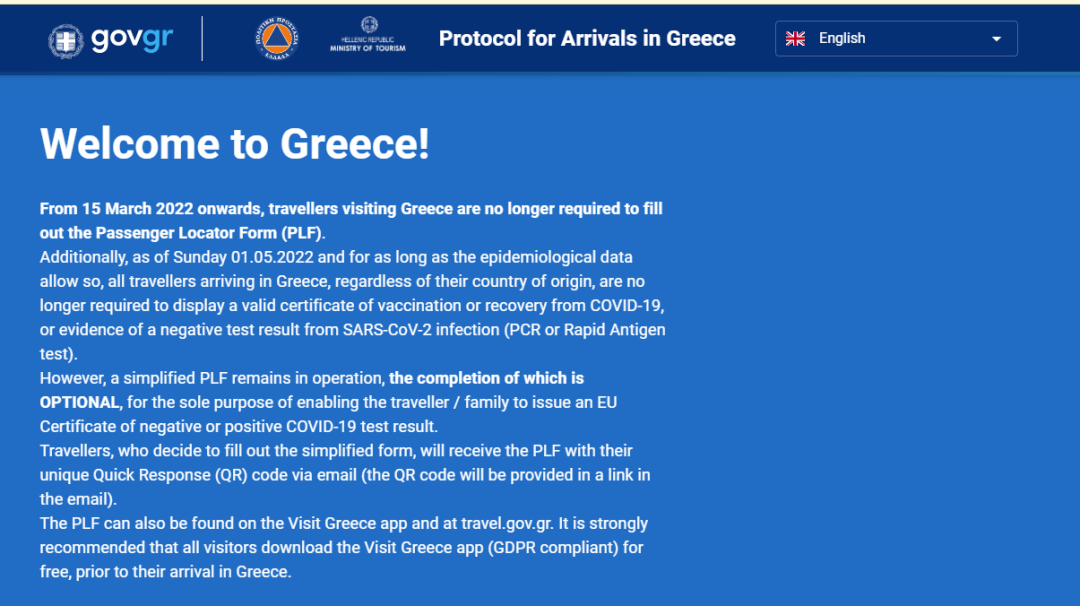The width and height of the screenshot is (1080, 606).
Task: Click the English label in language selector
Action: tap(842, 39)
